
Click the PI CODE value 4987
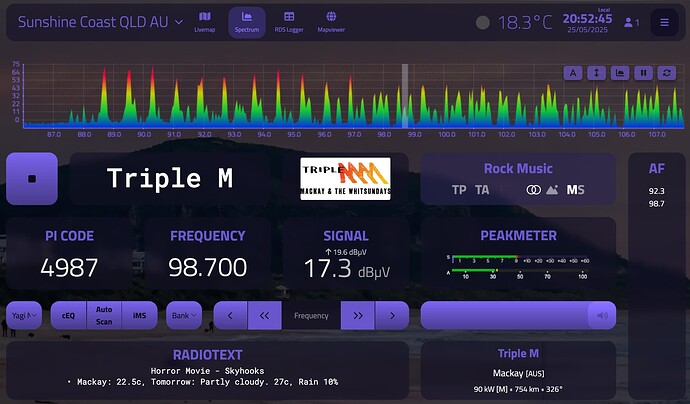(69, 268)
